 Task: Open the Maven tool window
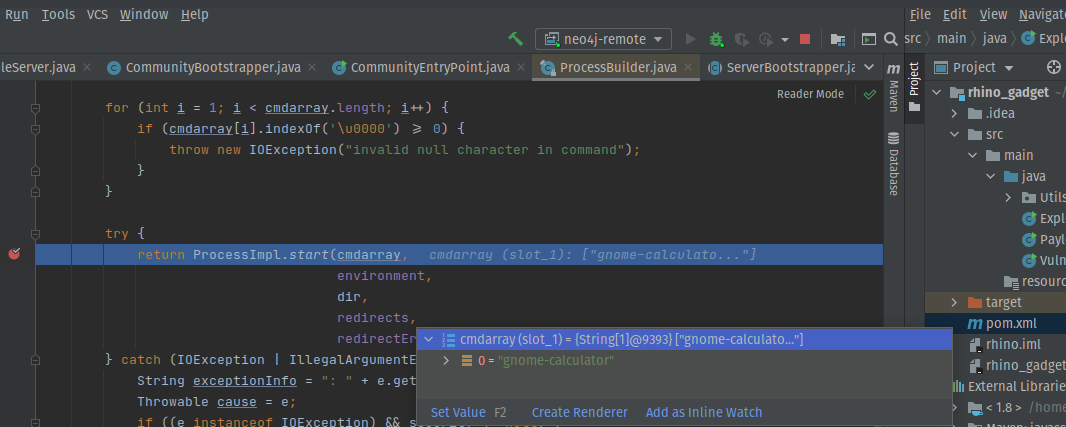coord(893,87)
